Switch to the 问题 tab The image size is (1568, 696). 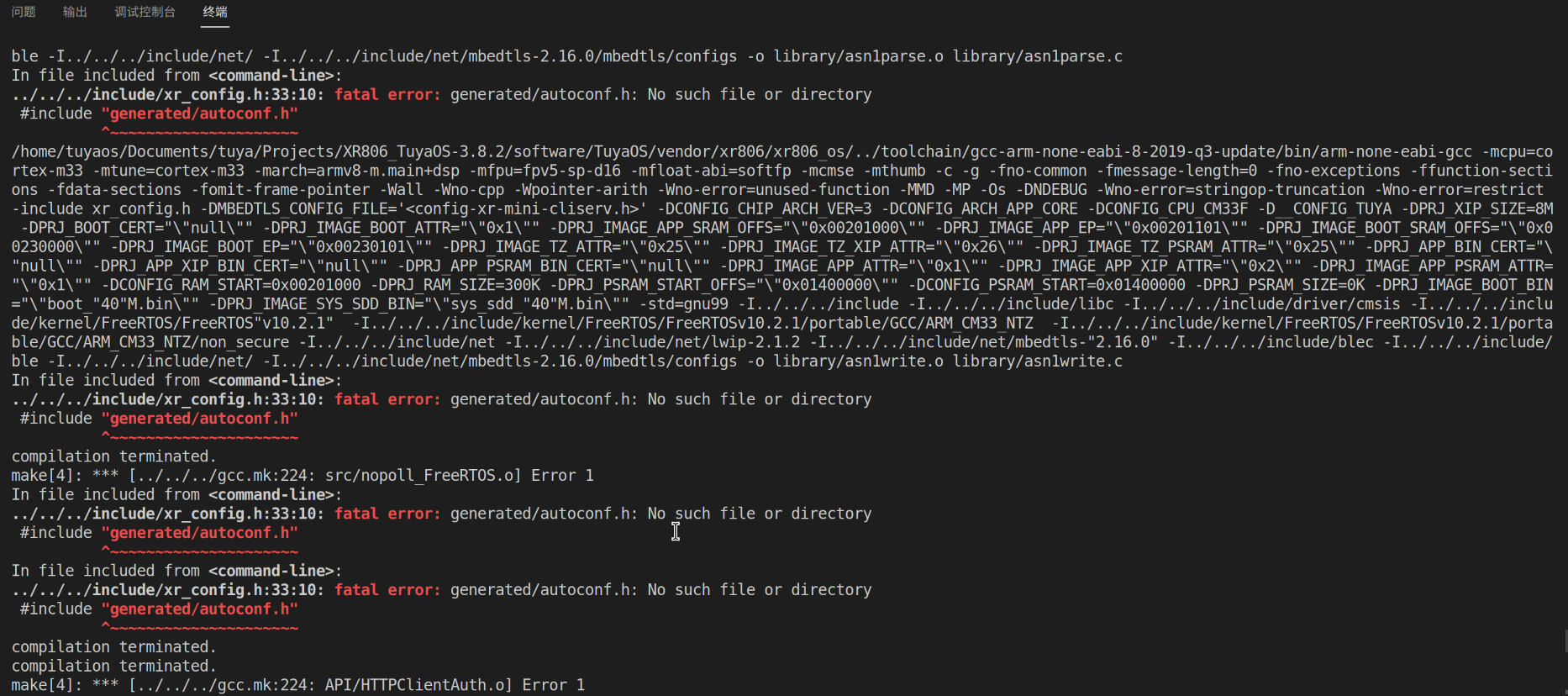tap(24, 12)
